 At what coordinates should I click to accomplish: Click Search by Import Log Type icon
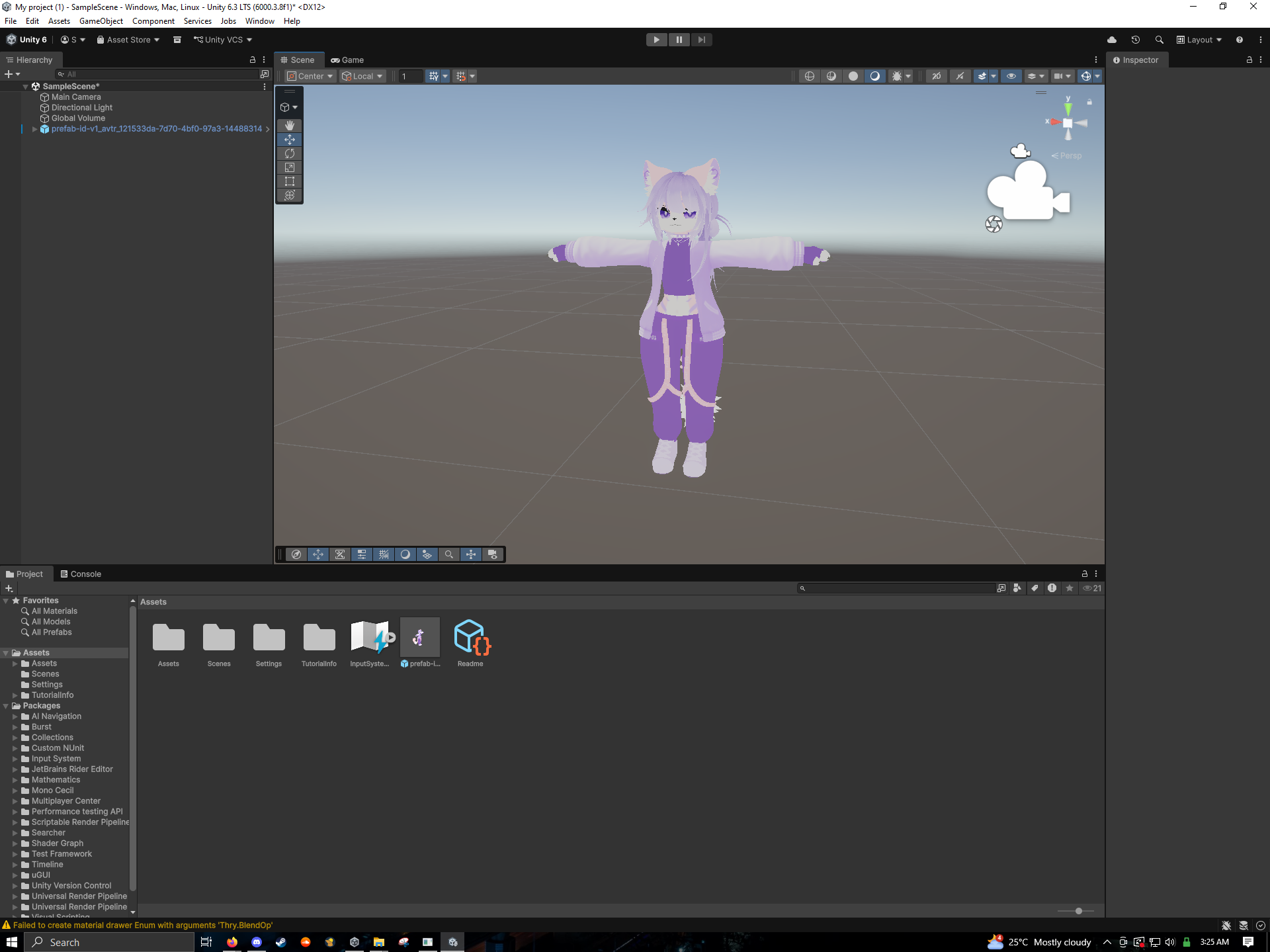coord(1052,588)
